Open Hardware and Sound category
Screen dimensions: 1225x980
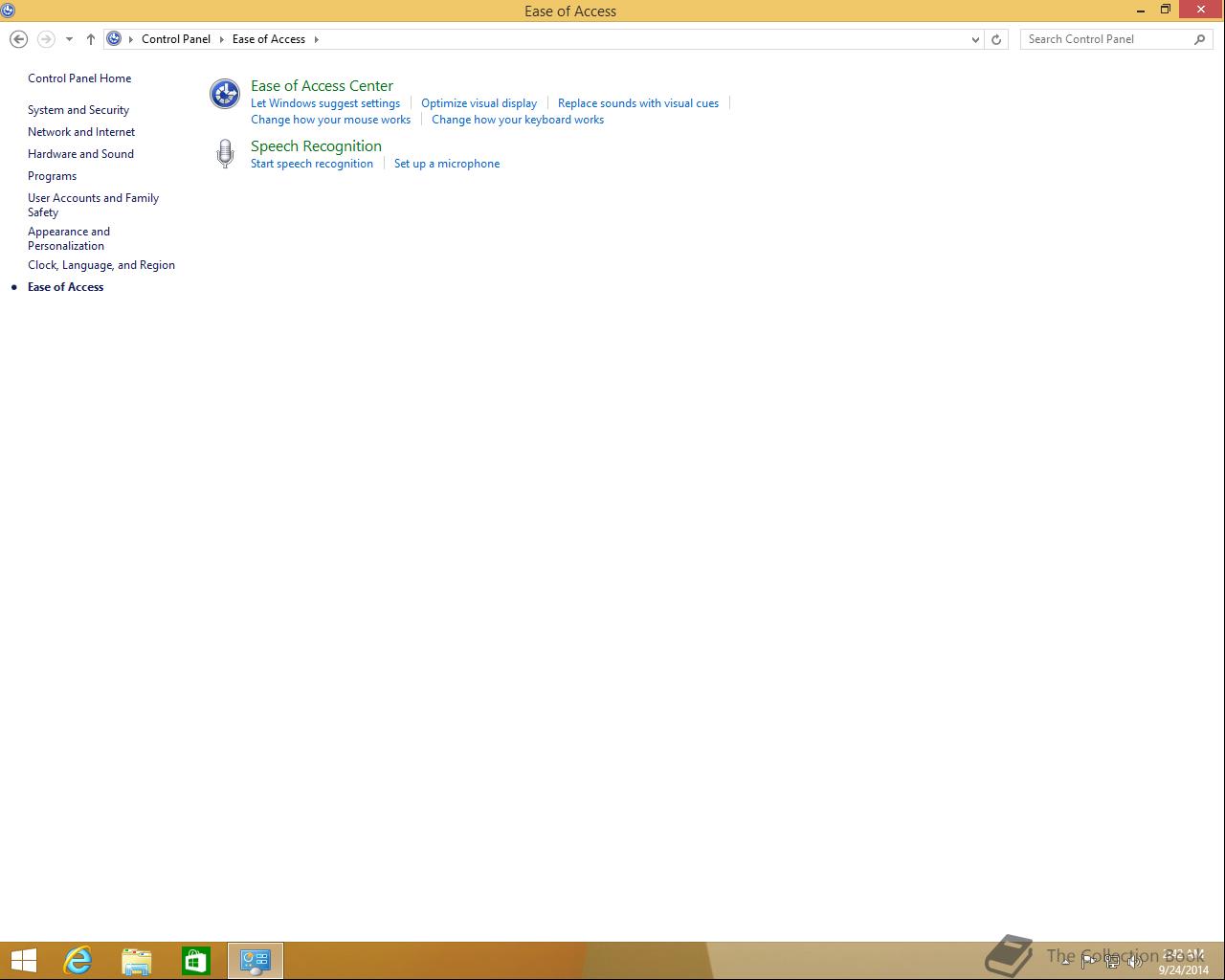tap(80, 154)
